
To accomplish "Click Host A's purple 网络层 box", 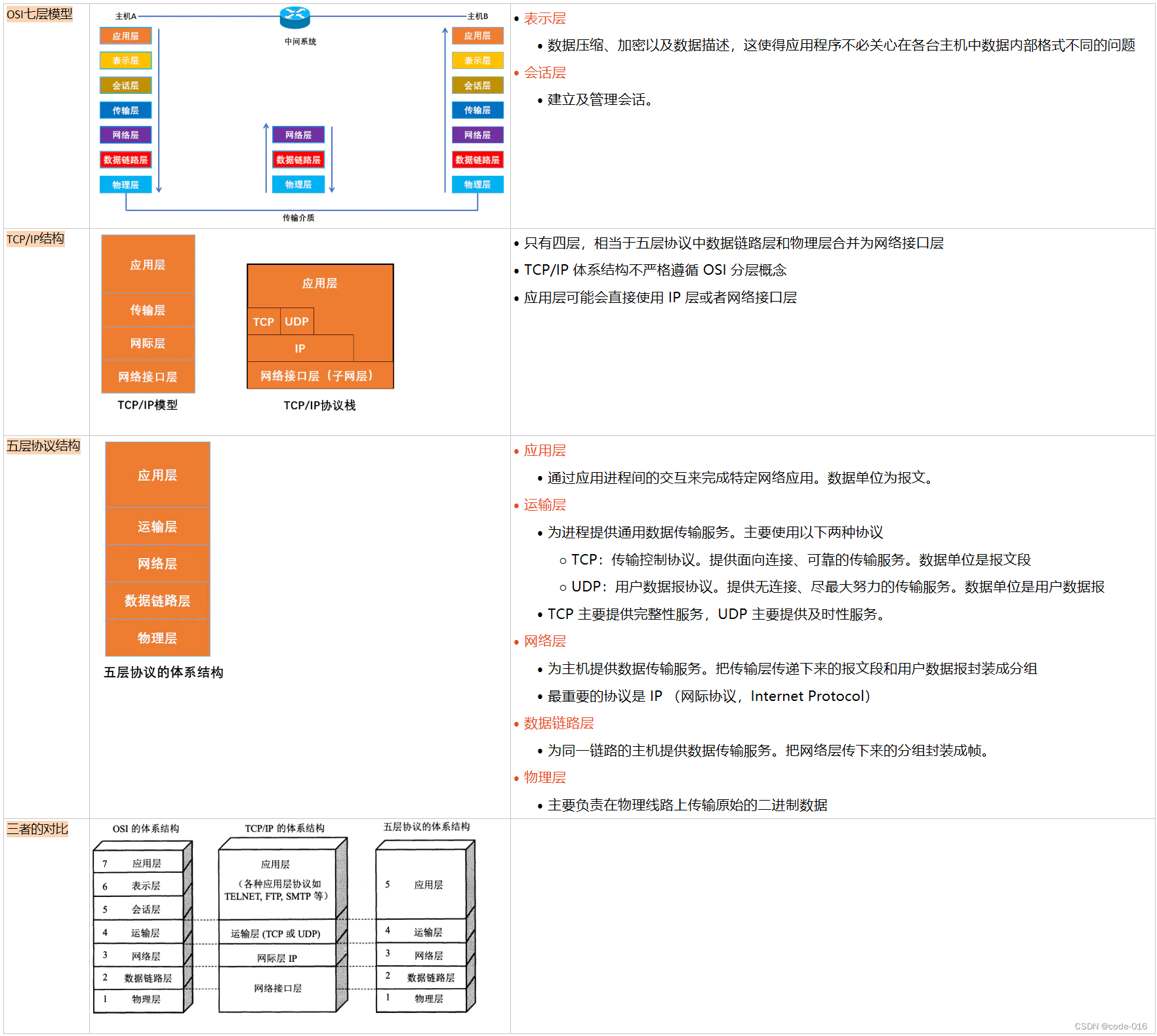I will click(125, 135).
